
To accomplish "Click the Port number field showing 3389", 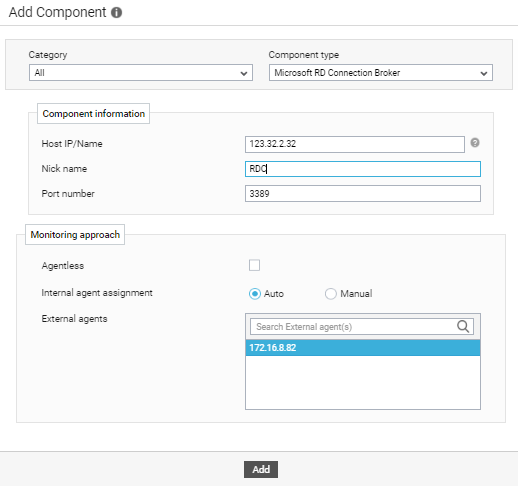I will [x=363, y=194].
